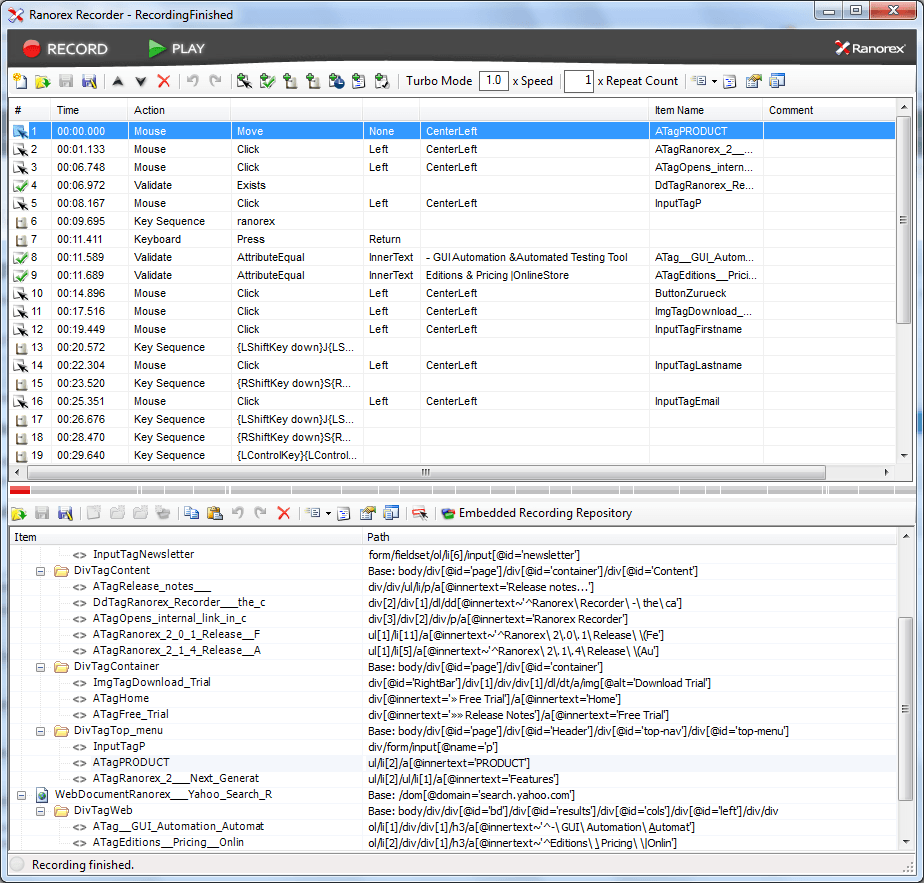Delete selected action with red X in top toolbar
This screenshot has width=924, height=883.
tap(164, 81)
